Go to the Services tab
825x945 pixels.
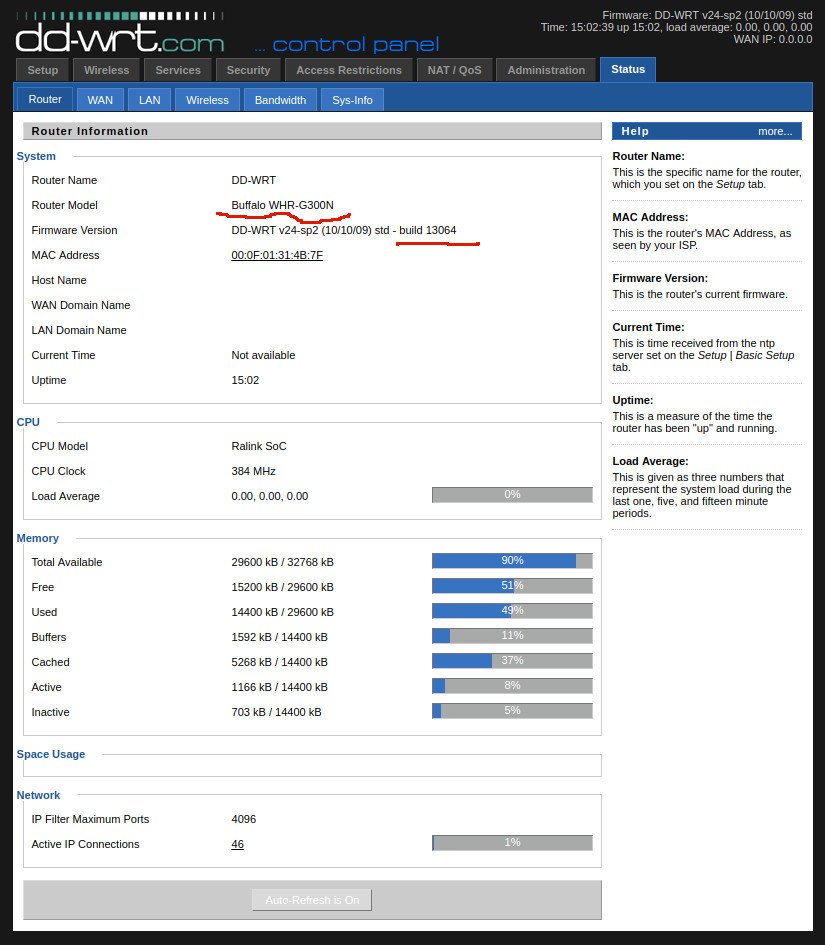tap(178, 70)
